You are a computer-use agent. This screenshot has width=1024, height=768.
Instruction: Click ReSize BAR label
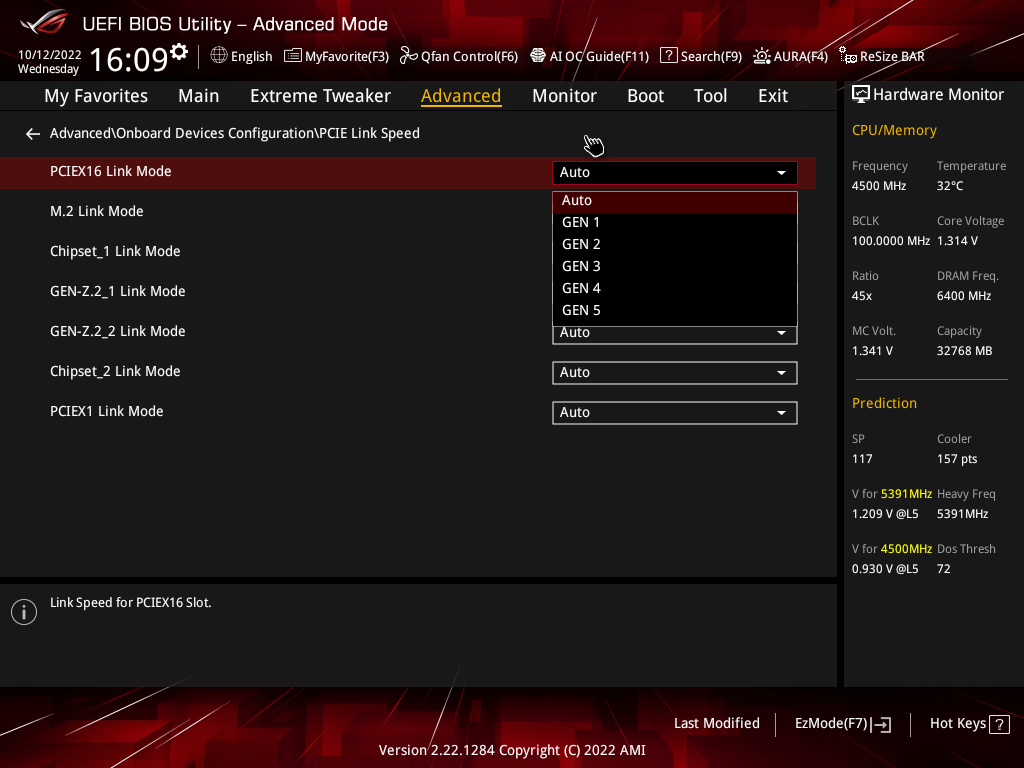pyautogui.click(x=892, y=57)
